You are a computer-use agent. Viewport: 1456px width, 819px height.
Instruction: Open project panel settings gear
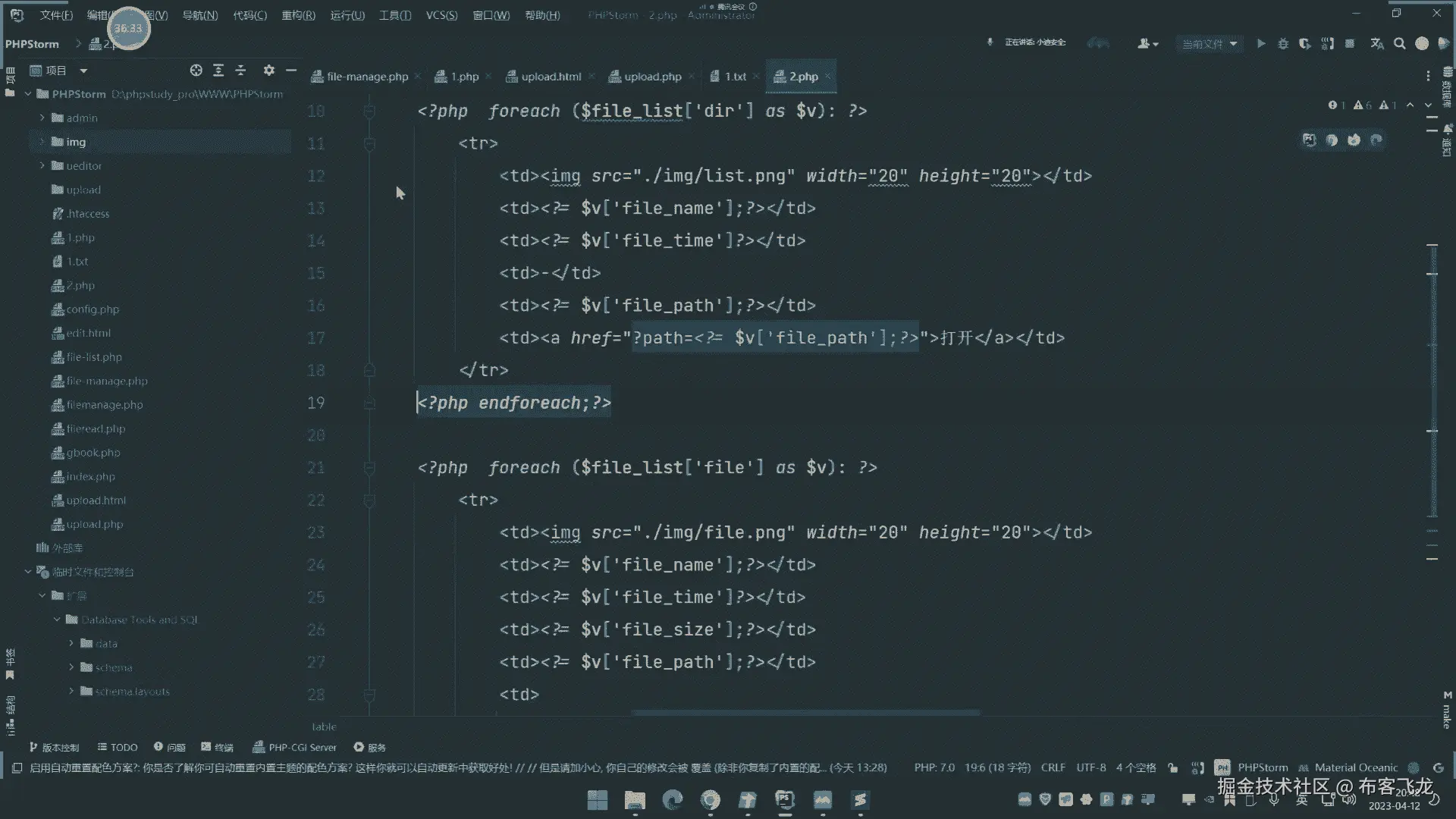click(268, 71)
